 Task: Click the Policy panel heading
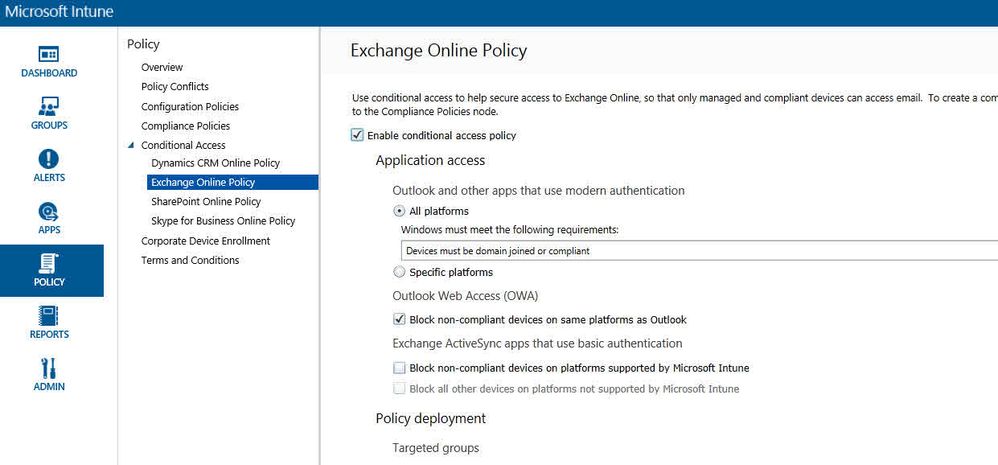[x=143, y=44]
